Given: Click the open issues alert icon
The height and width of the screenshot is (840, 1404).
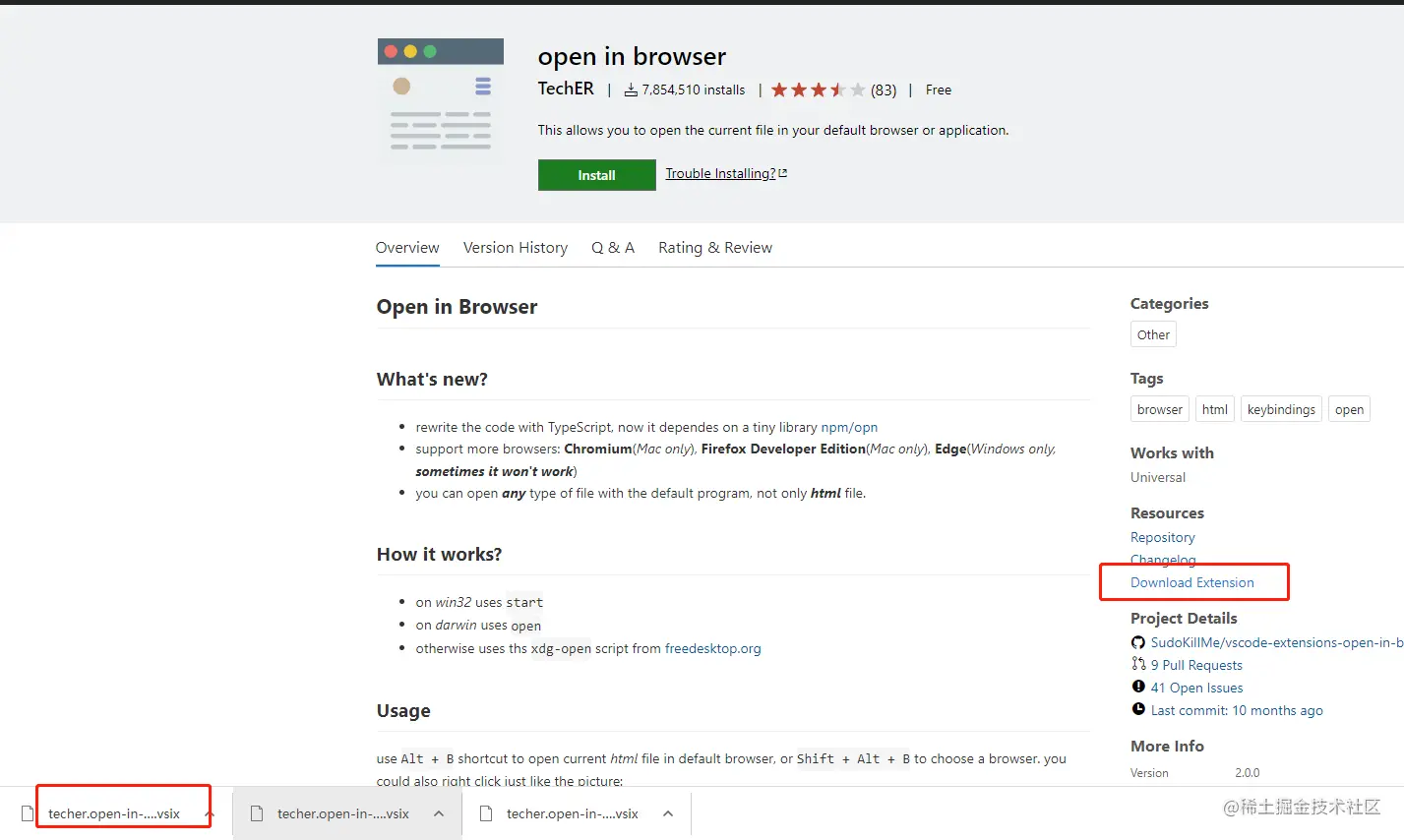Looking at the screenshot, I should tap(1138, 687).
